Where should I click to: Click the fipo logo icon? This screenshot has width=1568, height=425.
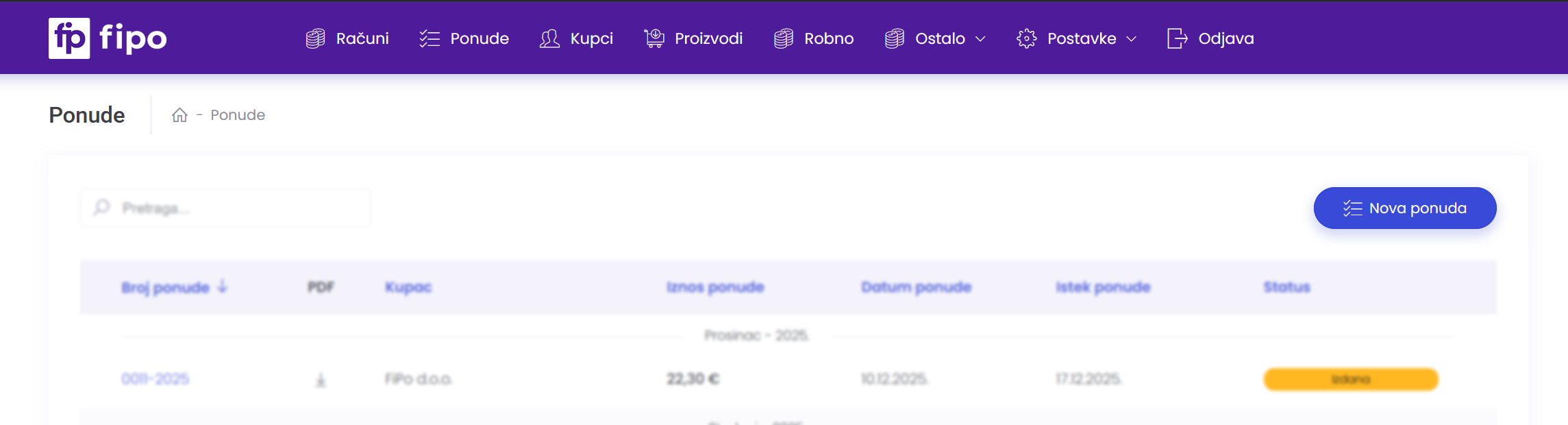pyautogui.click(x=69, y=38)
